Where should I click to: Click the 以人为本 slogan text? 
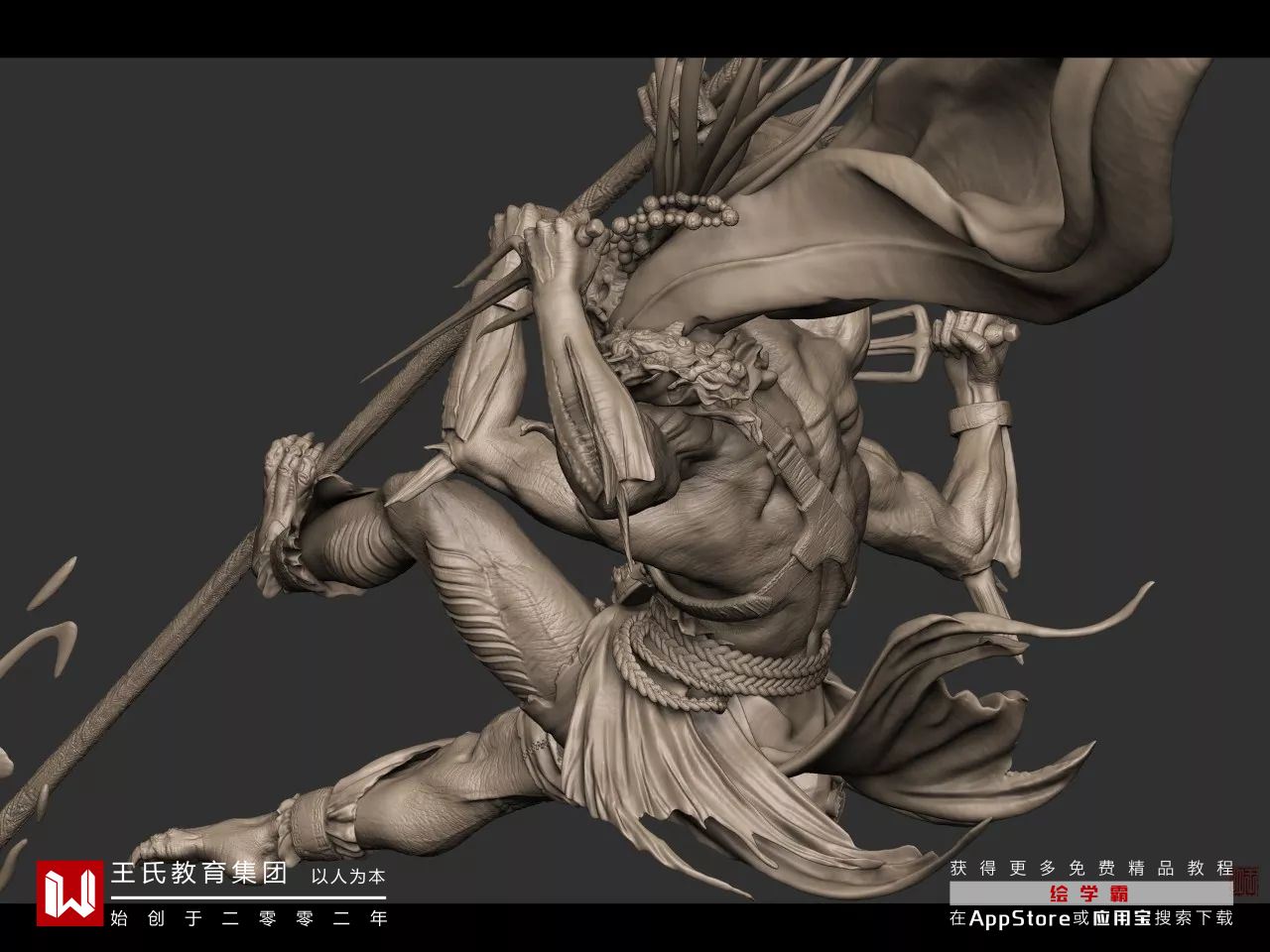348,877
